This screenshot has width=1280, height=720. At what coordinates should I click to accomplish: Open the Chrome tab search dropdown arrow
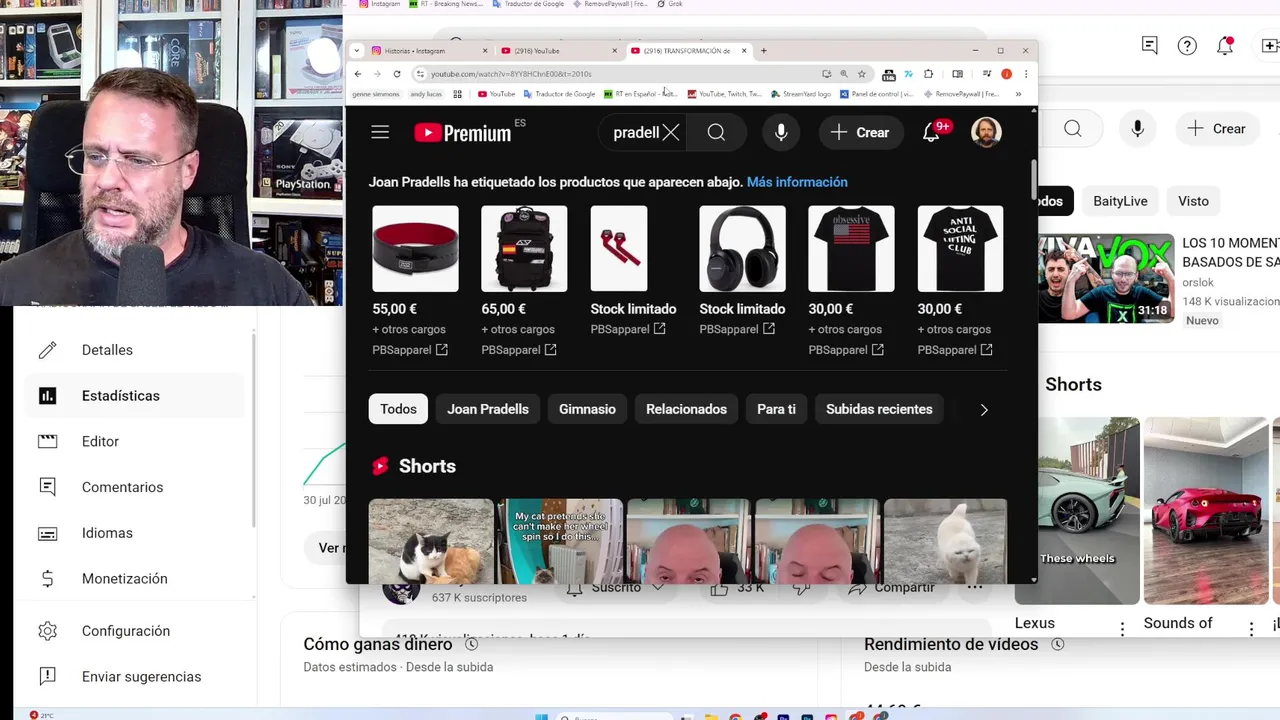click(357, 51)
